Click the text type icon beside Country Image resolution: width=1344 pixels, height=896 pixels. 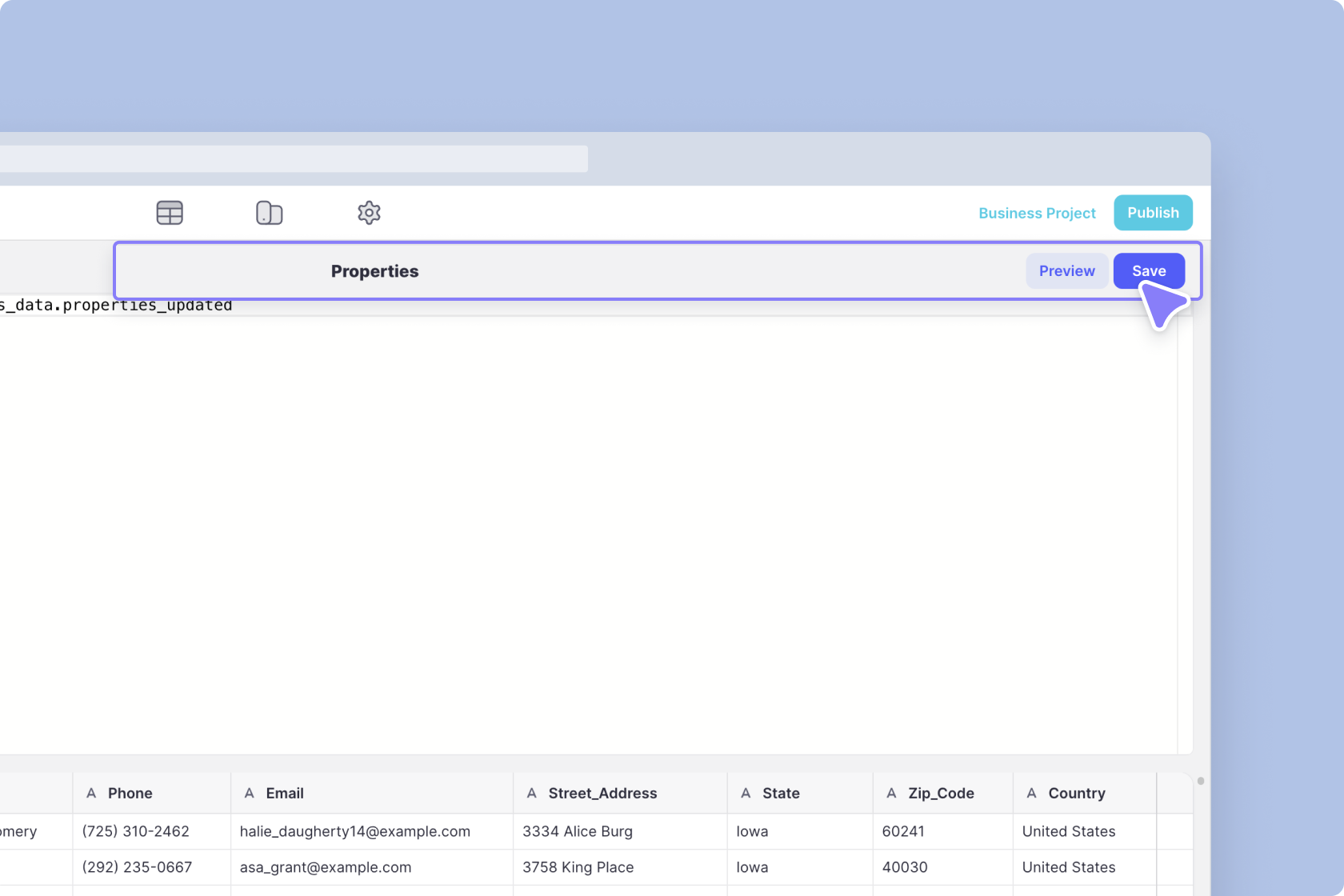(1032, 793)
